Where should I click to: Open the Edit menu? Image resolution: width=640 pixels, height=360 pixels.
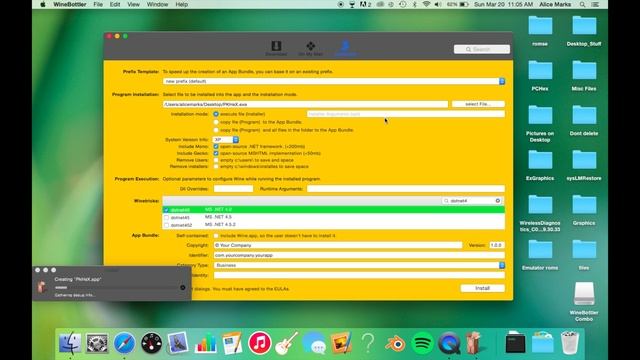pyautogui.click(x=115, y=4)
